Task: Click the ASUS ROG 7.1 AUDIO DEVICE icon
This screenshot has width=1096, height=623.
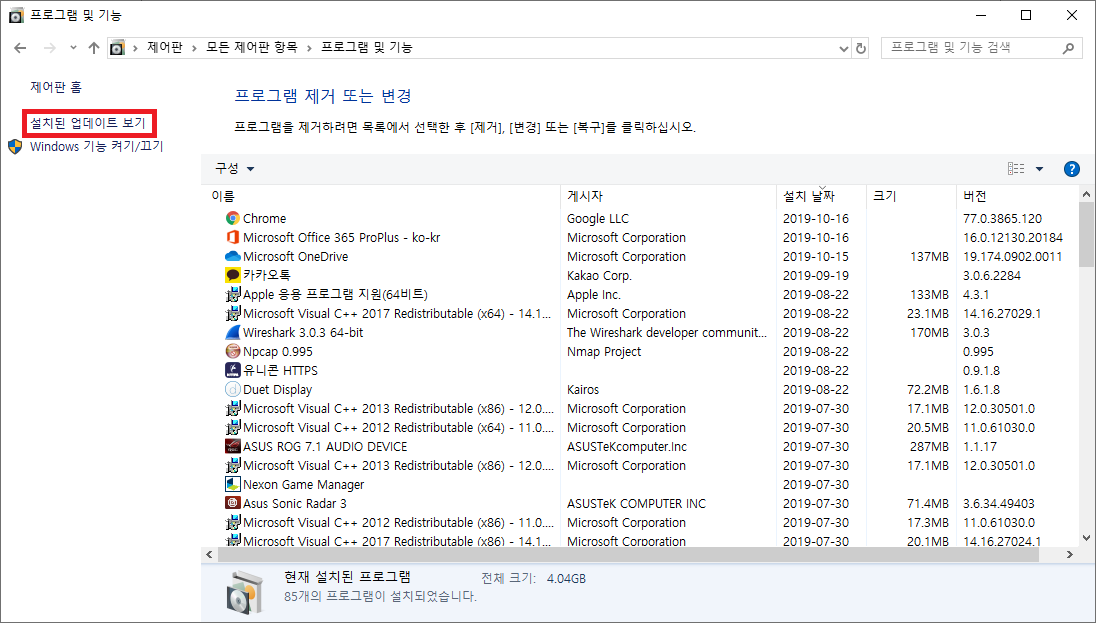Action: point(233,446)
